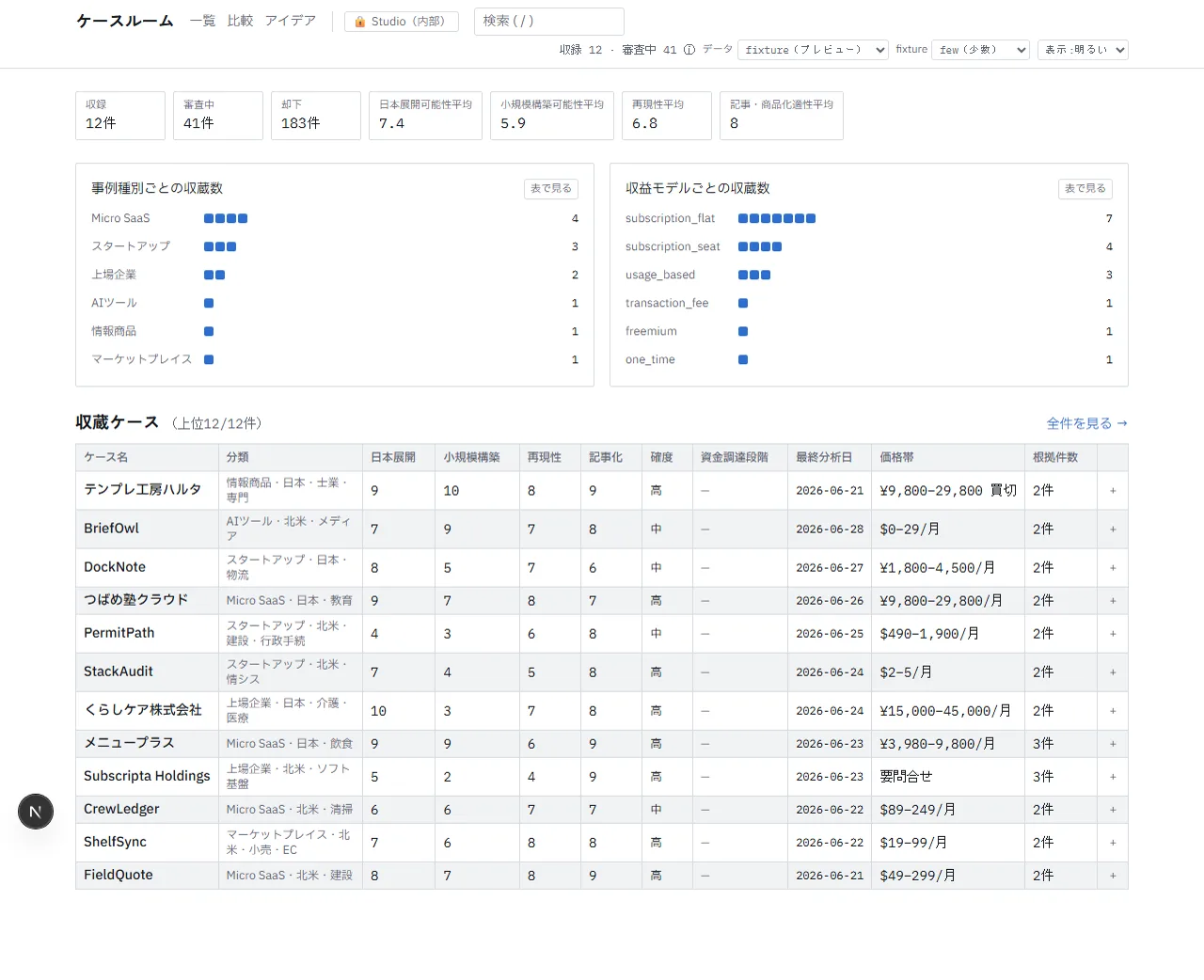Viewport: 1204px width, 980px height.
Task: Open the Next.js dev tools N badge
Action: tap(36, 812)
